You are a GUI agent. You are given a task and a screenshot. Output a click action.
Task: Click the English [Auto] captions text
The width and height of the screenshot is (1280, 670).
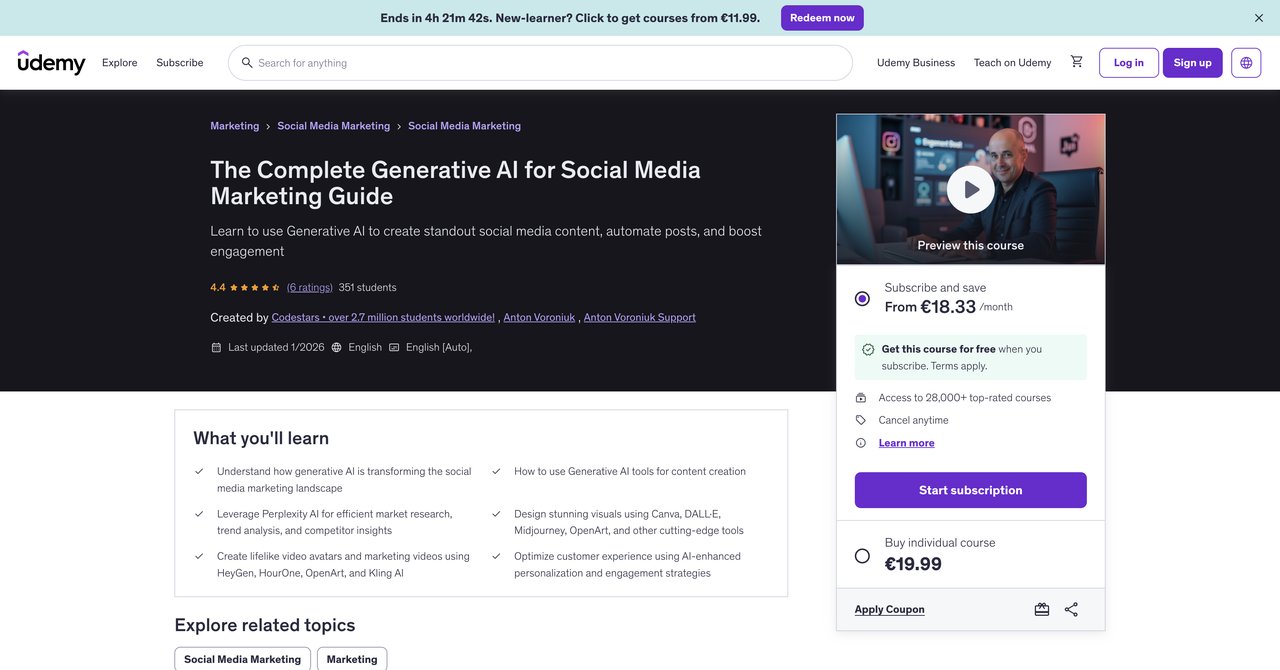coord(438,348)
